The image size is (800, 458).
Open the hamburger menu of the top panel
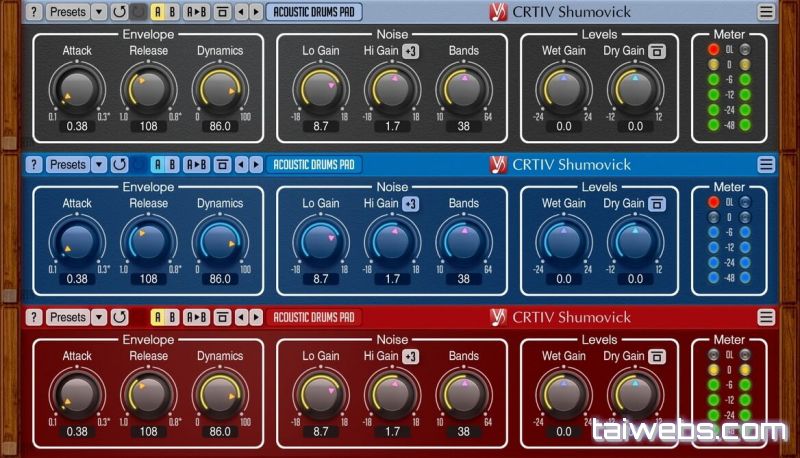pos(766,12)
